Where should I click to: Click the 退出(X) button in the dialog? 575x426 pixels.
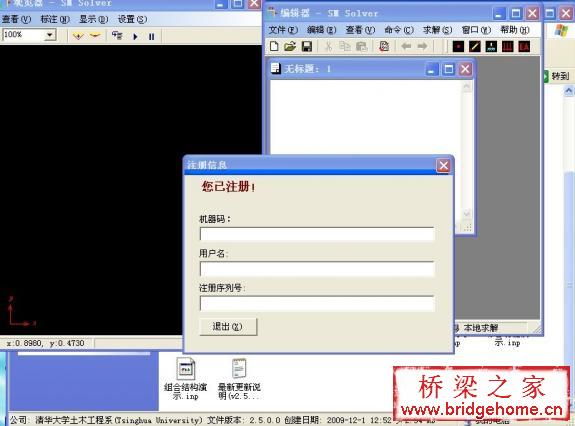click(228, 327)
